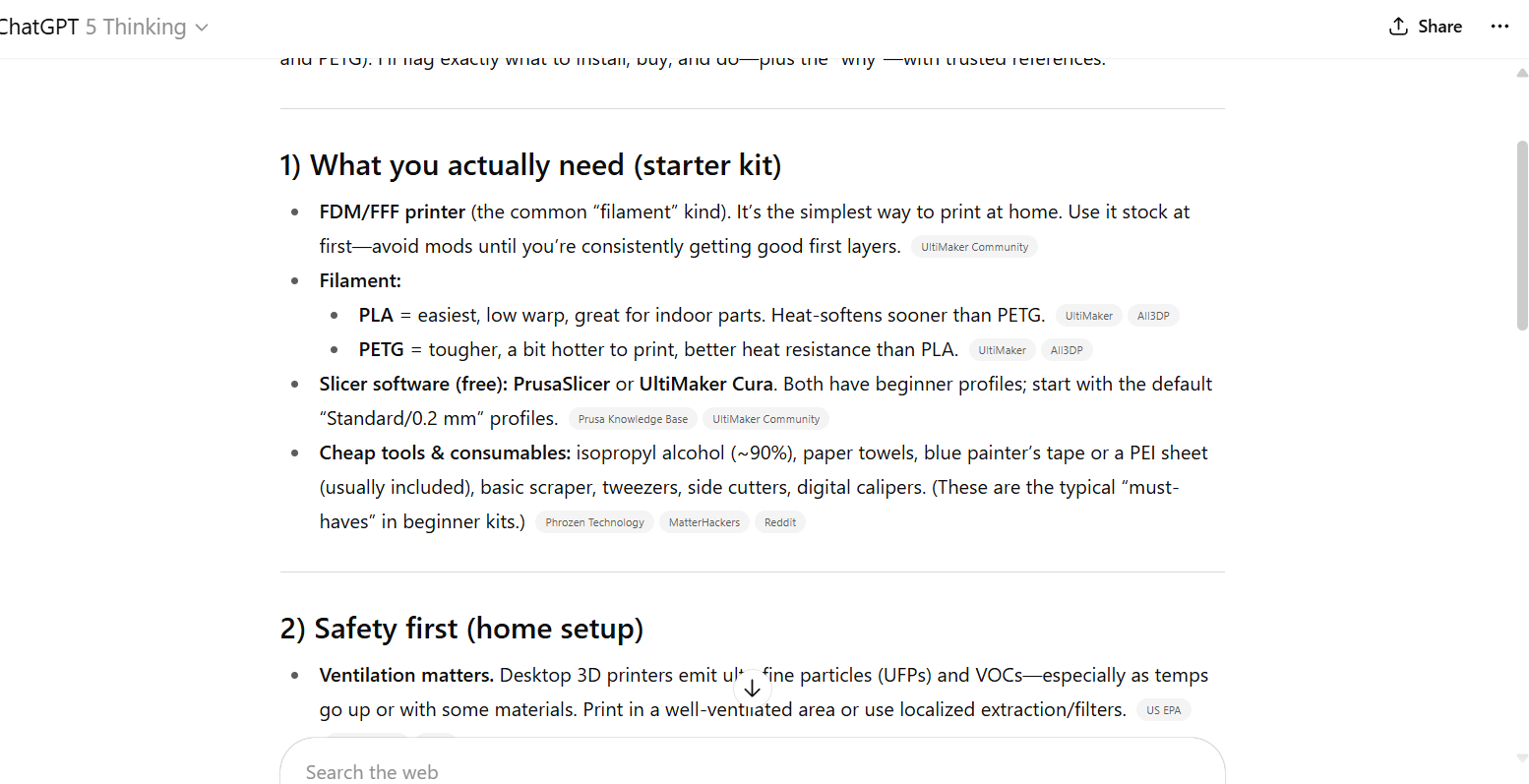The image size is (1529, 784).
Task: Click the Reddit citation chip
Action: [x=780, y=522]
